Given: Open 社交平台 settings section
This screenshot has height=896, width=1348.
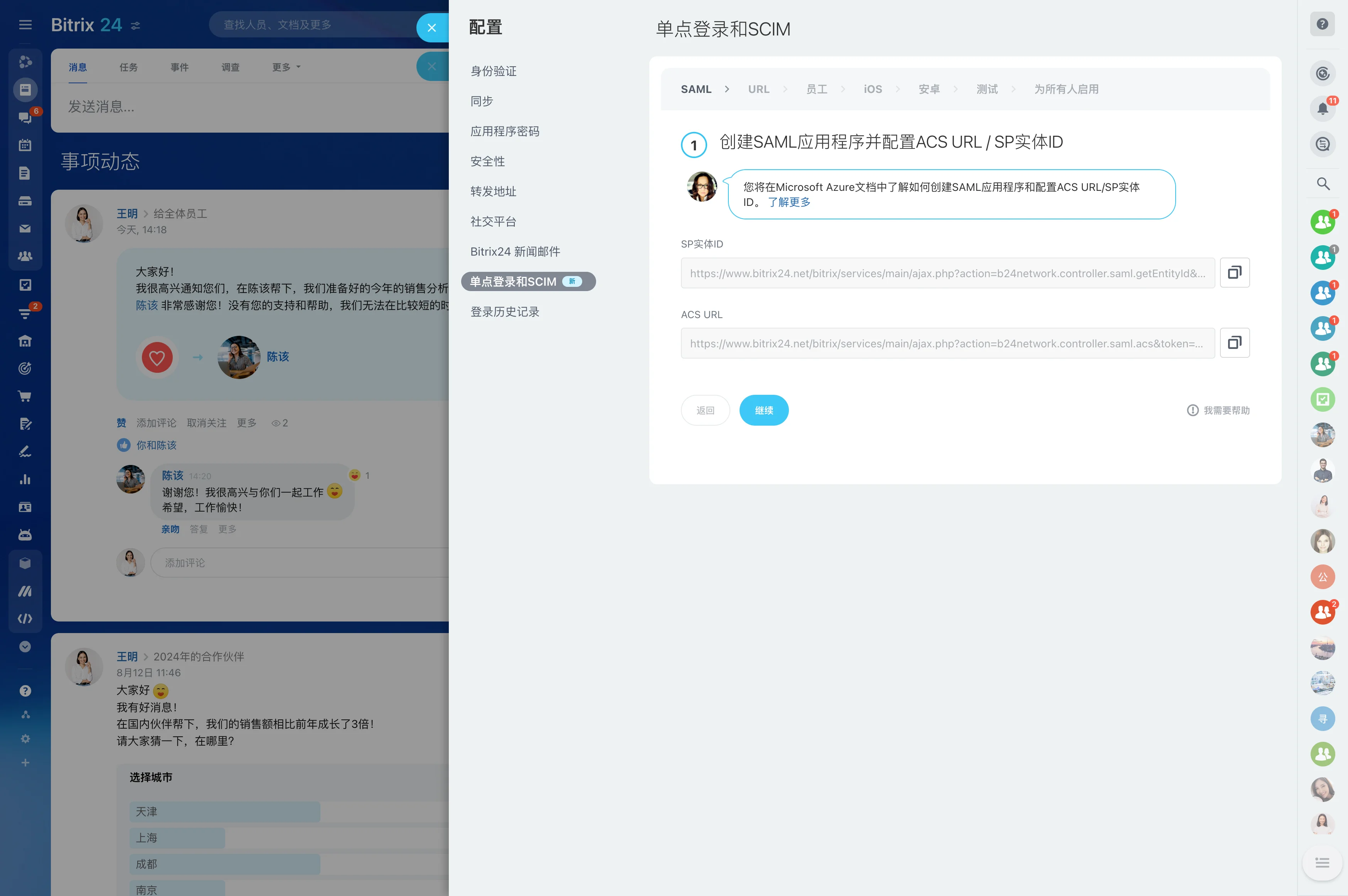Looking at the screenshot, I should (x=493, y=222).
